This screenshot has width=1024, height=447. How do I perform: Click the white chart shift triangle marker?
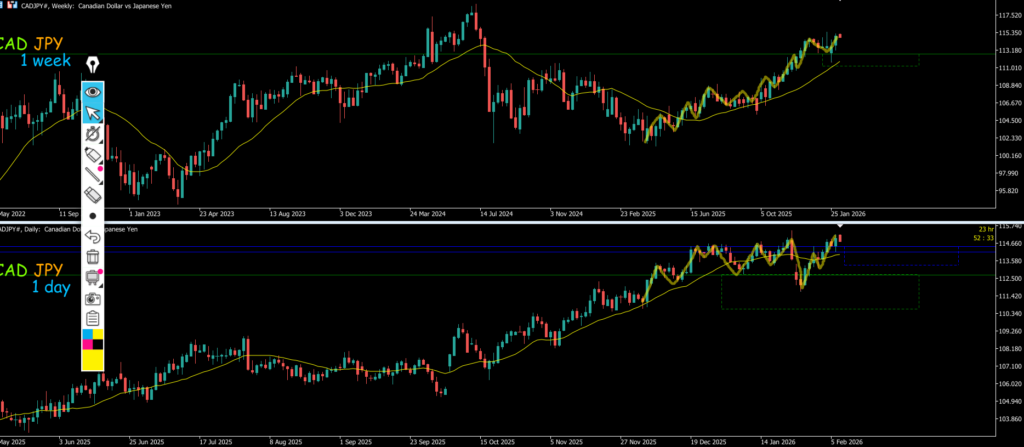(838, 227)
